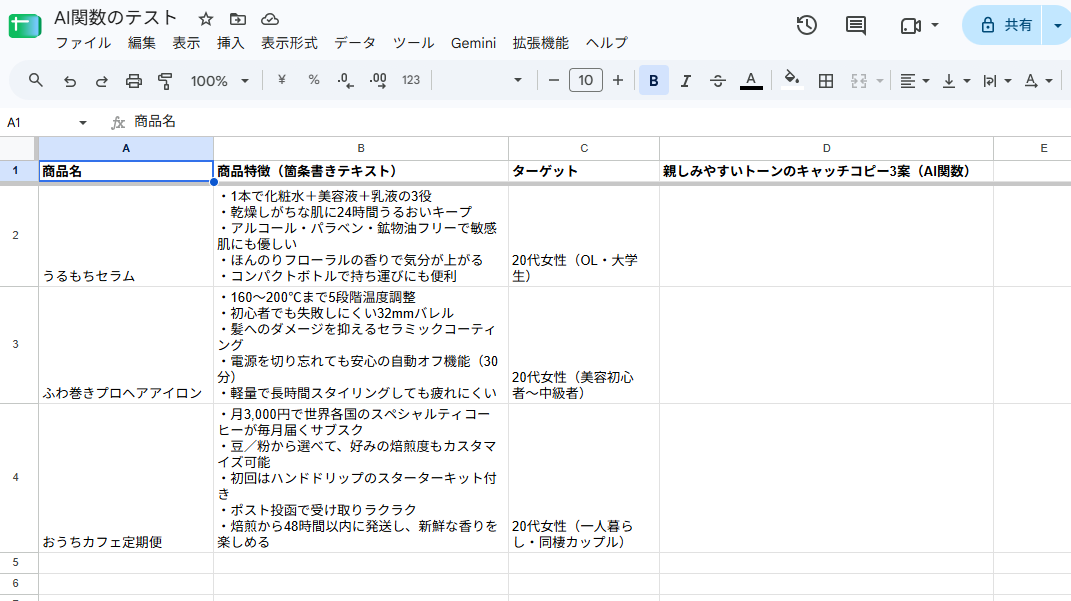Open the borders menu
The height and width of the screenshot is (601, 1071).
(x=826, y=81)
